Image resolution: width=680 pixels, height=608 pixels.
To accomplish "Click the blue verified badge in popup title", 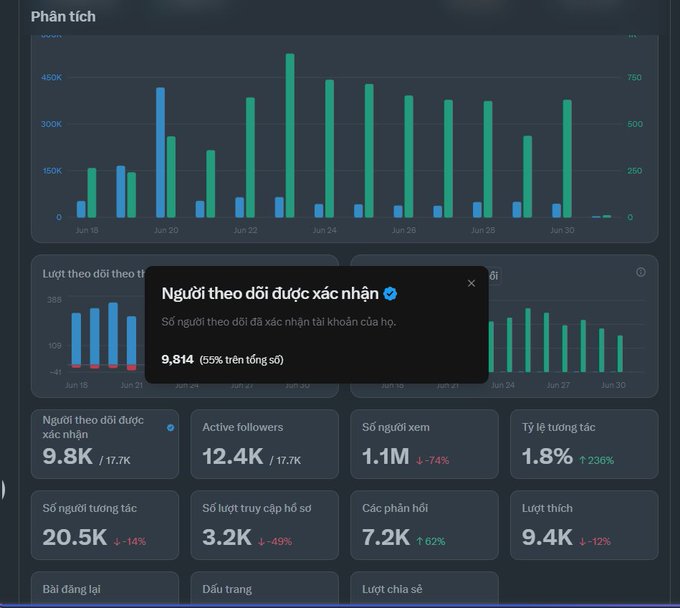I will click(x=390, y=294).
